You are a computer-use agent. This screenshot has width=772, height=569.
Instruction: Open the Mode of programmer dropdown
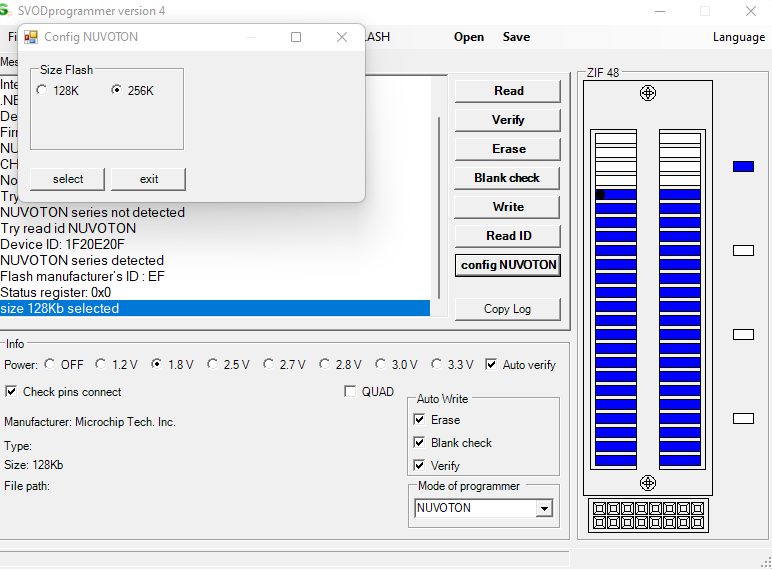point(544,509)
